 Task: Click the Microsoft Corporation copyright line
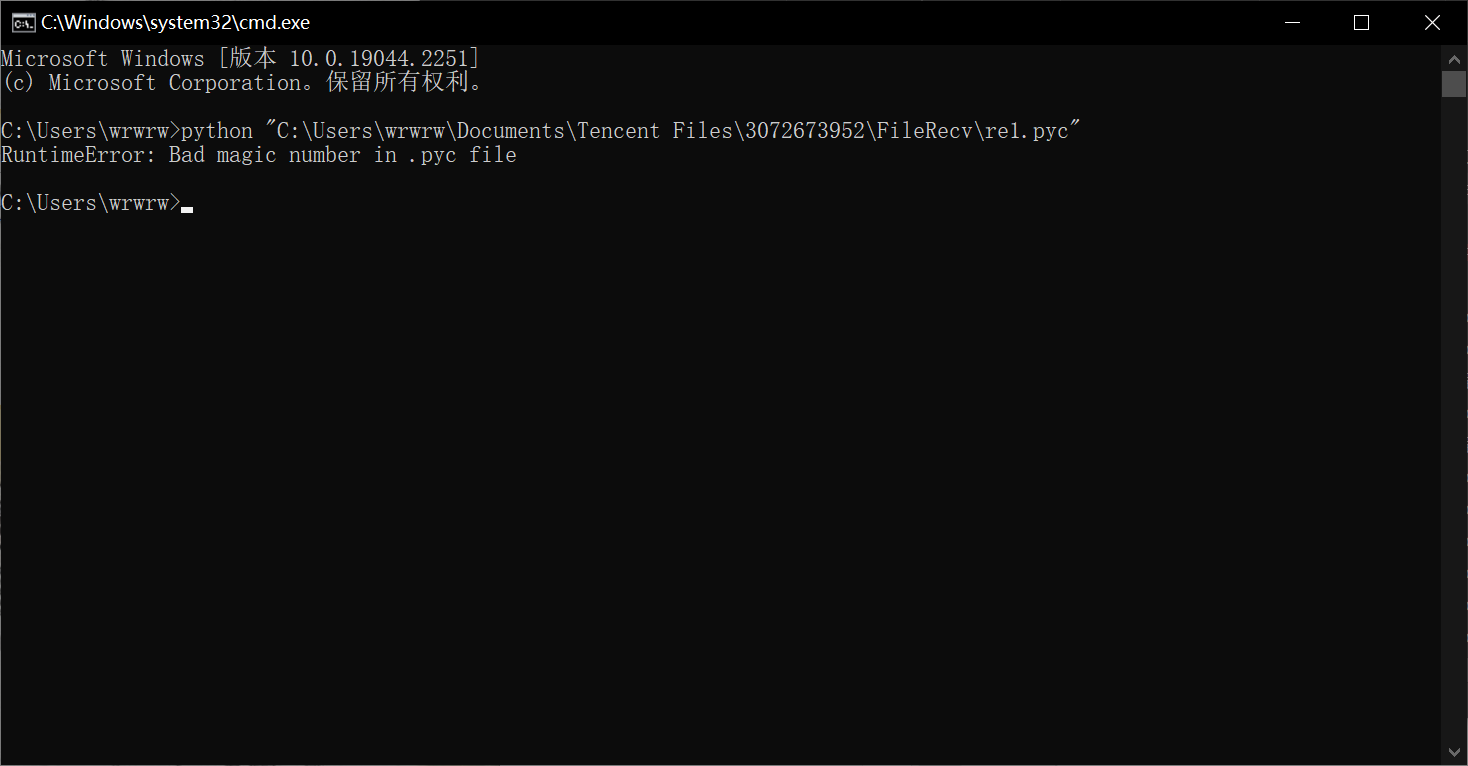point(242,83)
